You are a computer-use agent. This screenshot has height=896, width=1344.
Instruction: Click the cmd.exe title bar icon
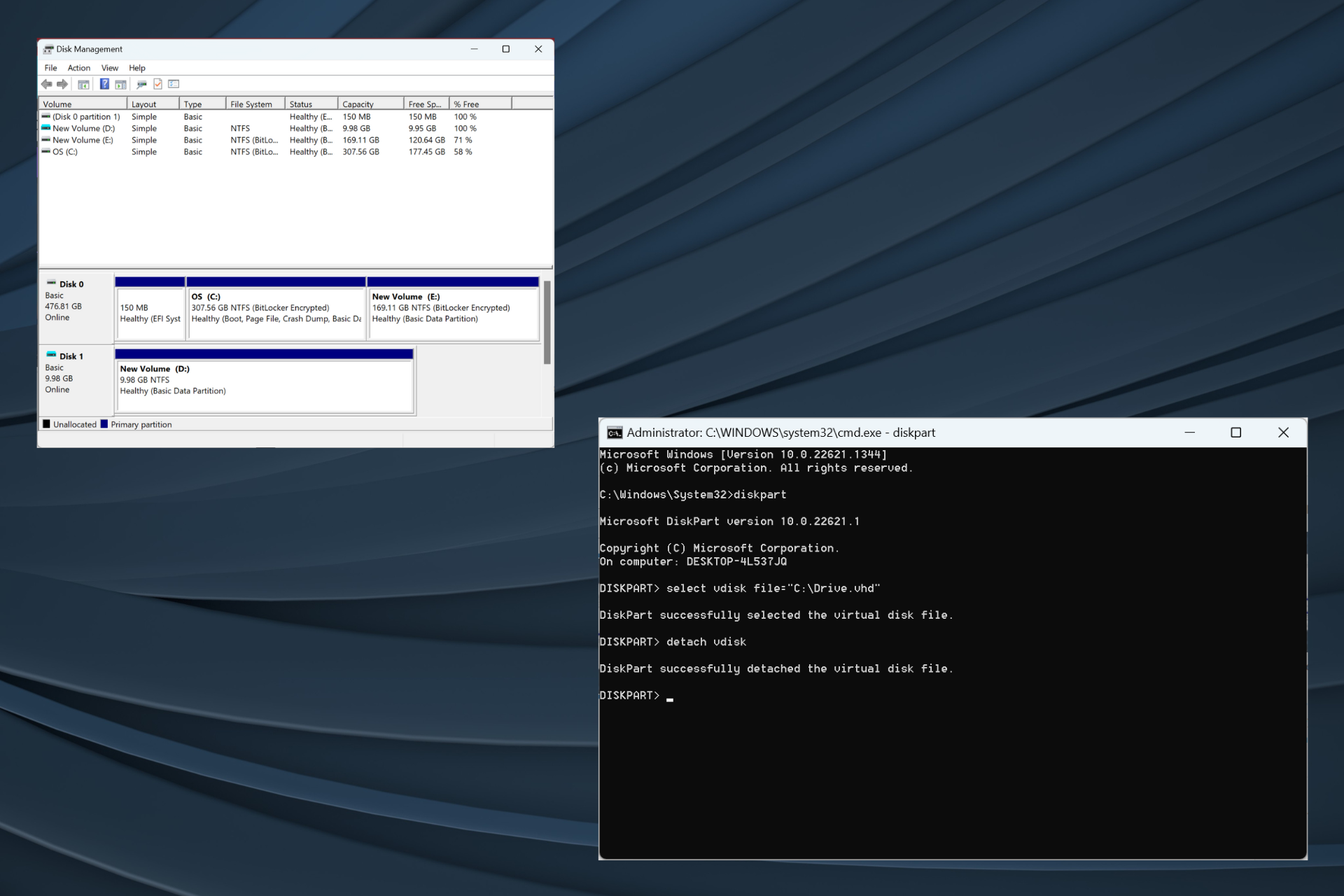[x=615, y=433]
